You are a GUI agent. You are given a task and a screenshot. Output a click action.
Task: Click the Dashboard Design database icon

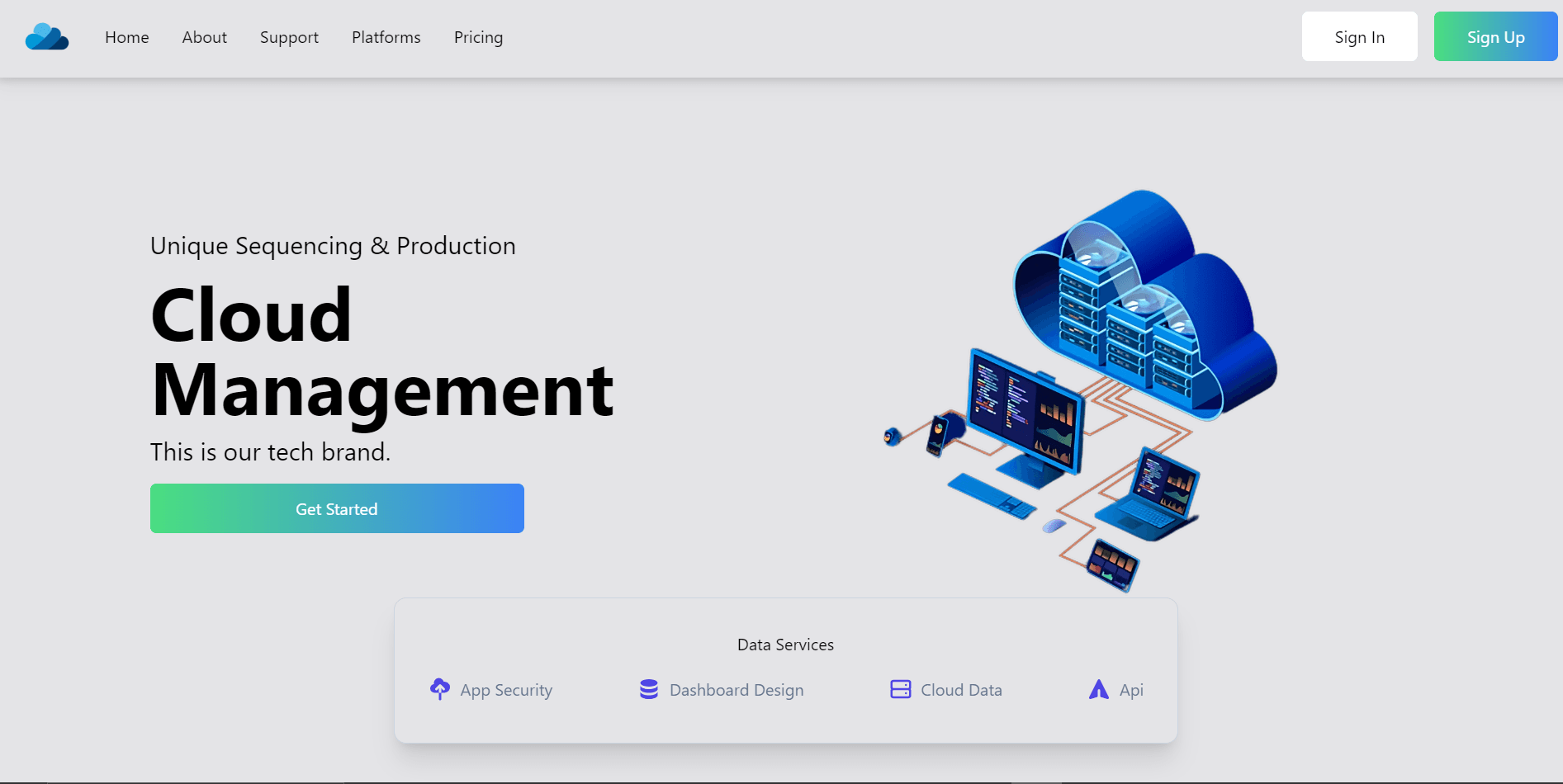pos(649,689)
